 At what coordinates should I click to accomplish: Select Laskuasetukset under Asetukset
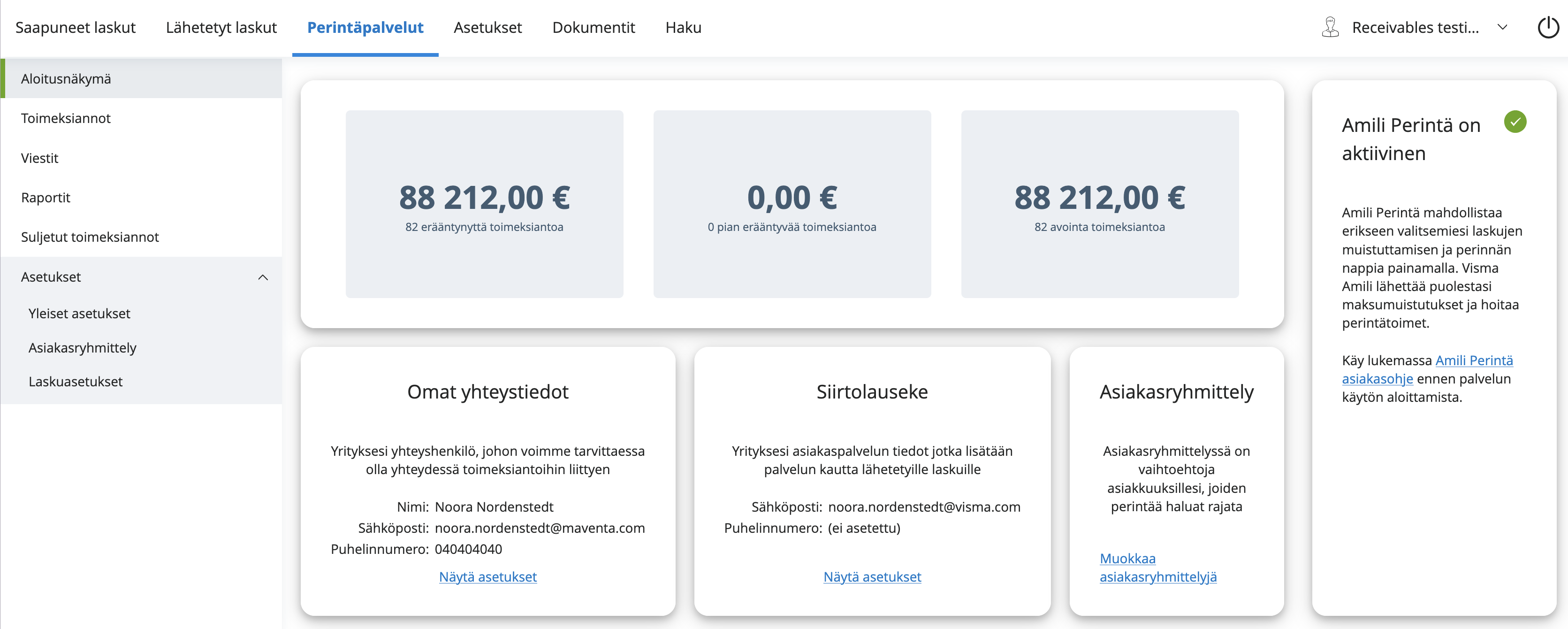coord(76,382)
